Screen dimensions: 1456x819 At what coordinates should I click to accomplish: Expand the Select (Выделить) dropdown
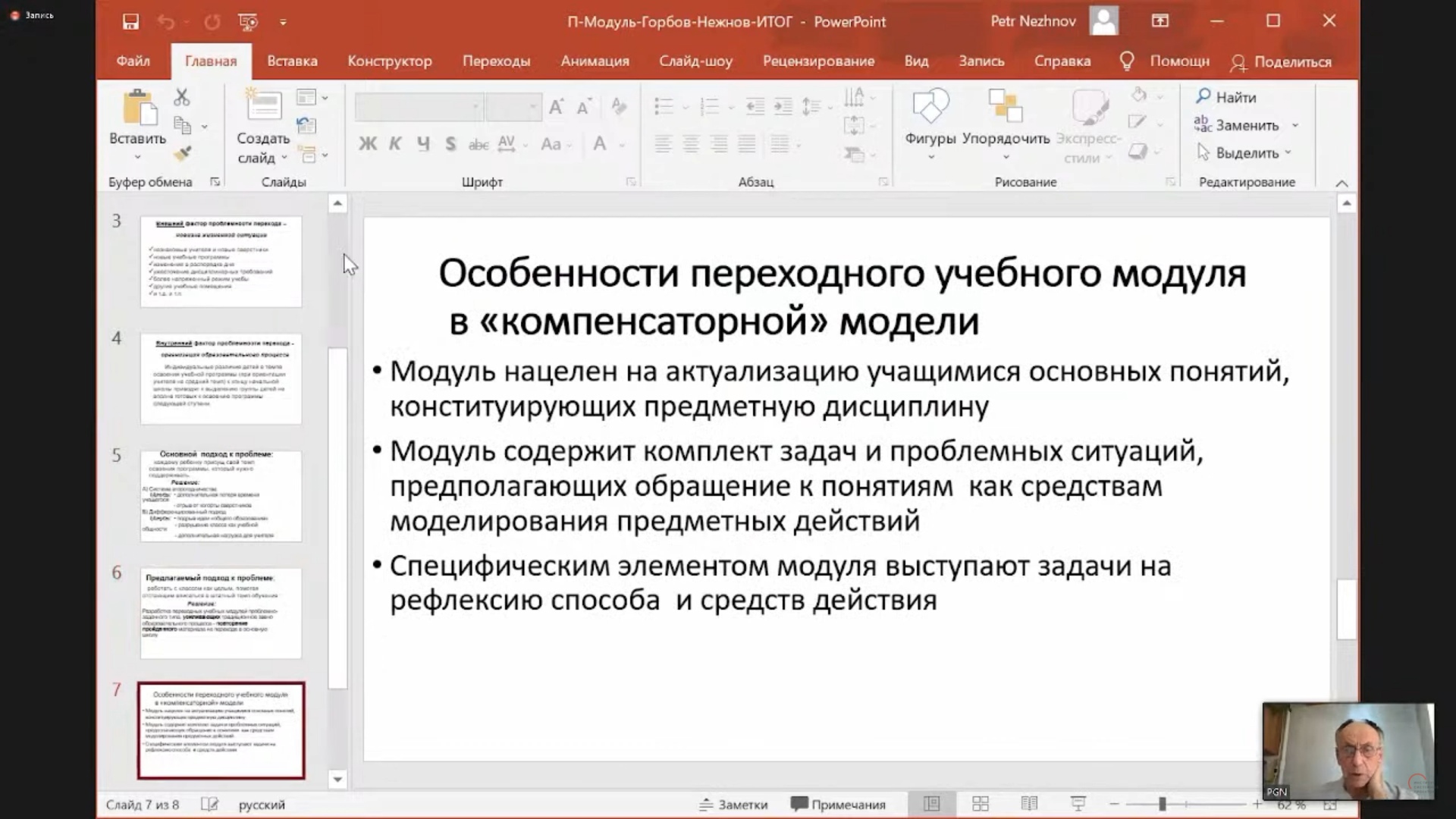(x=1288, y=152)
